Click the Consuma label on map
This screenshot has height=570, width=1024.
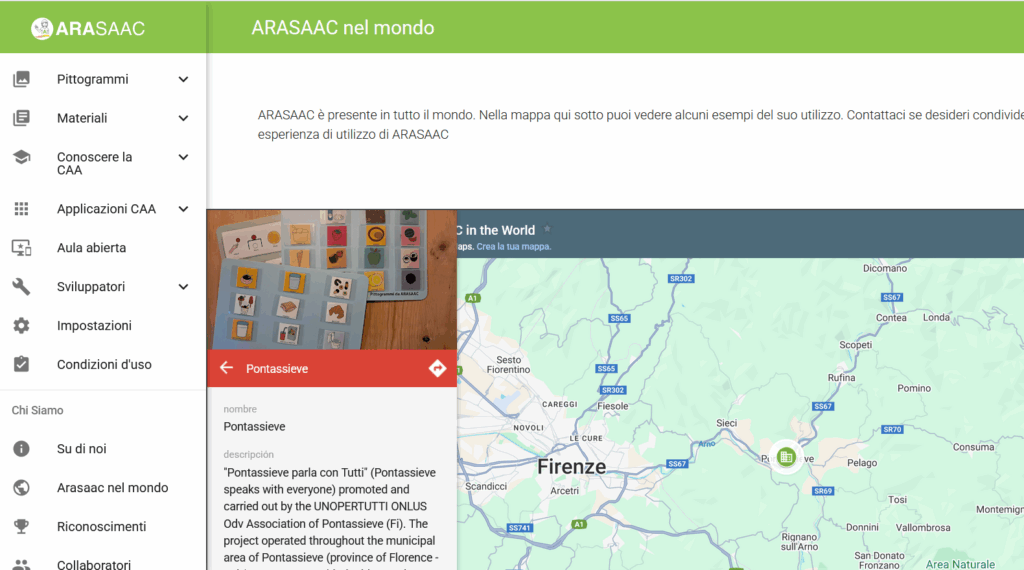(973, 447)
